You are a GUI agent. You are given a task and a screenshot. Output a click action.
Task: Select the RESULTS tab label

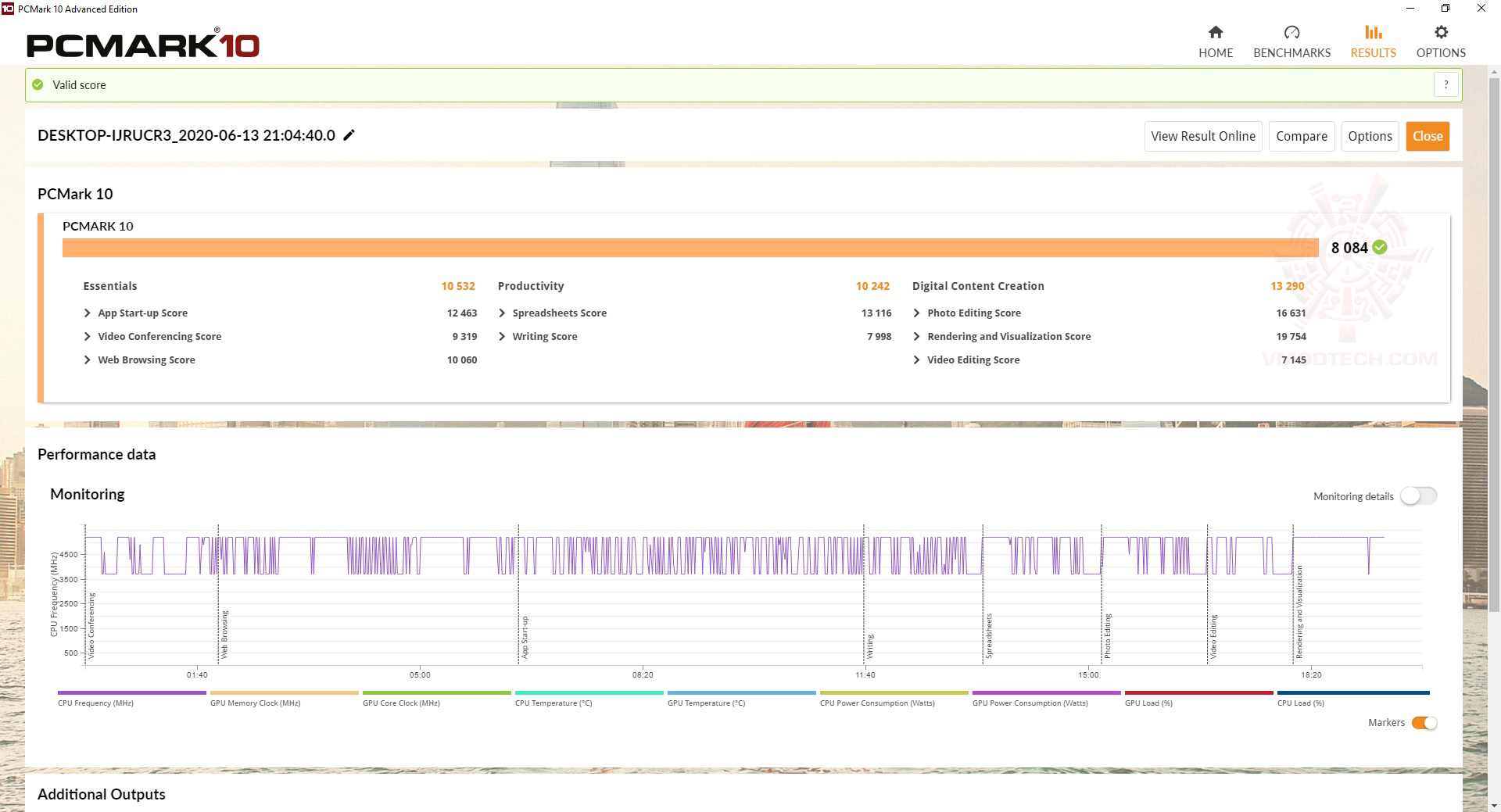coord(1374,53)
